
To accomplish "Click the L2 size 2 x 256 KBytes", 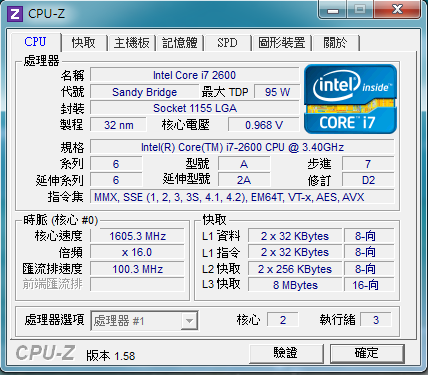I will pos(295,269).
